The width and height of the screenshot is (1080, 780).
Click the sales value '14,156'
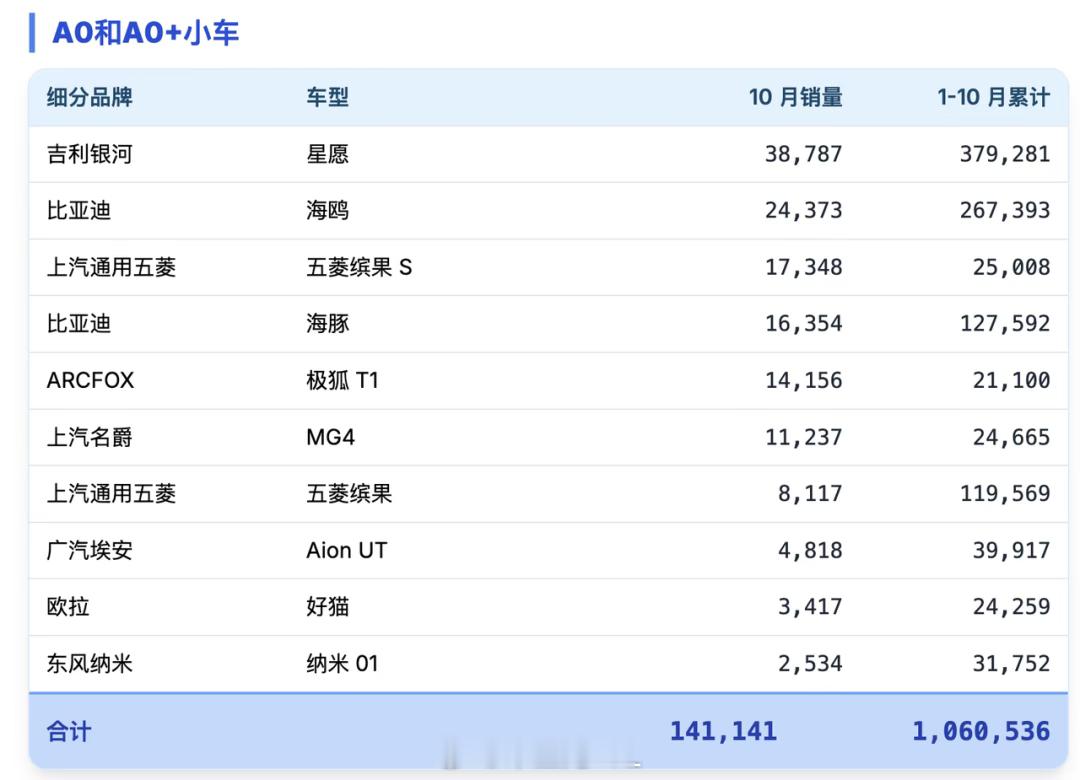click(x=803, y=380)
